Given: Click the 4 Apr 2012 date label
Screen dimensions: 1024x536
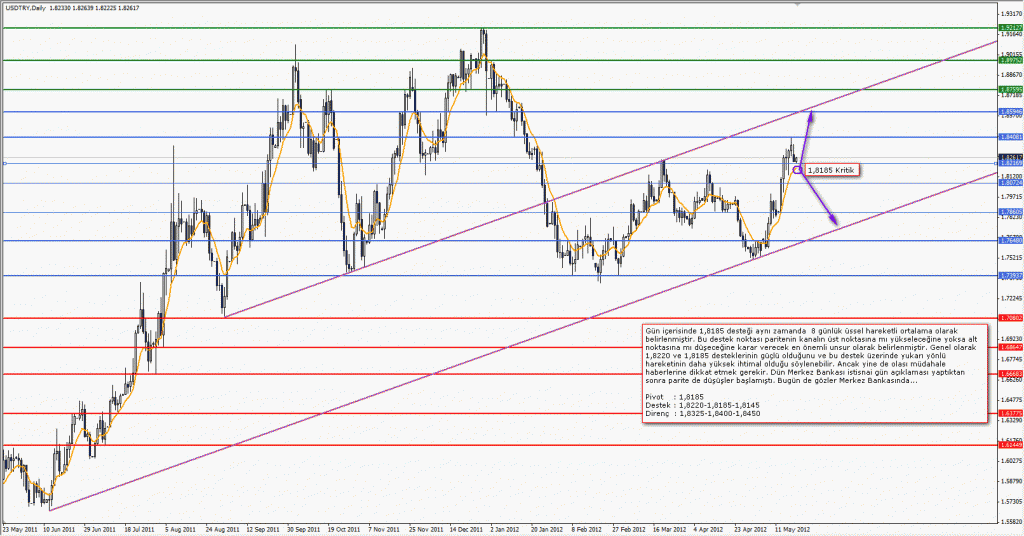Looking at the screenshot, I should click(709, 529).
